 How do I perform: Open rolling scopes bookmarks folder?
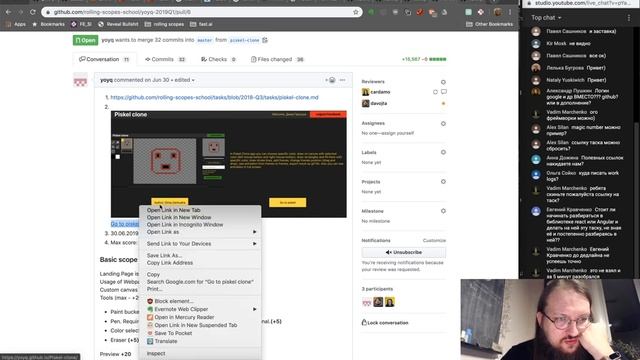click(x=164, y=24)
